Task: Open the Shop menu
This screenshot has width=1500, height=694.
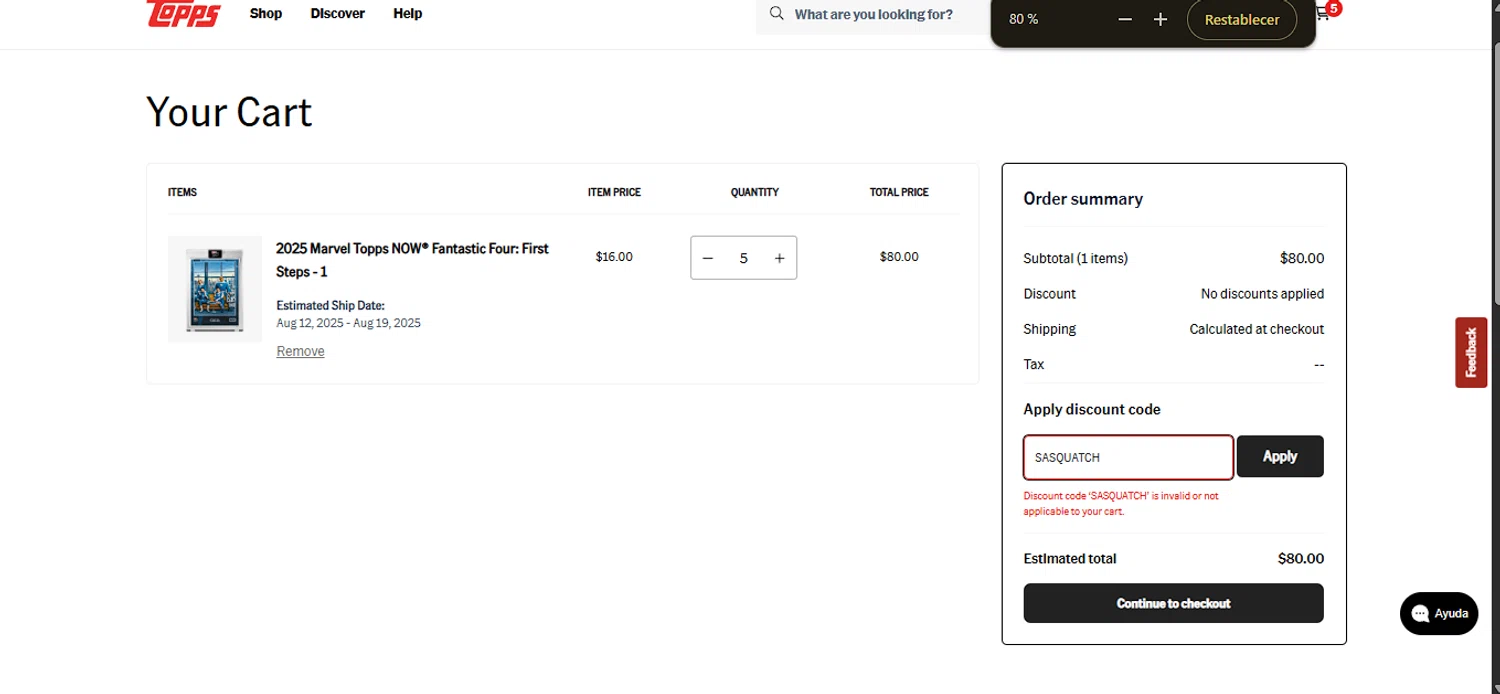Action: [266, 14]
